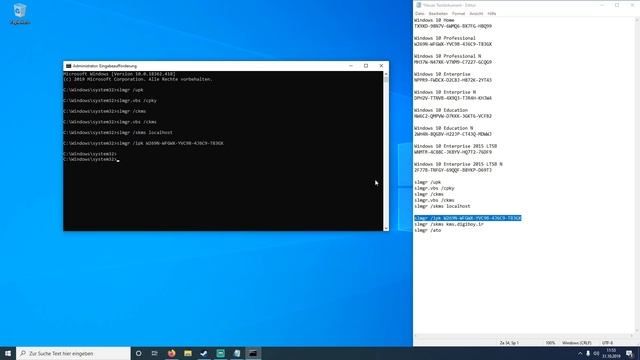Open Task View from the taskbar
The width and height of the screenshot is (640, 360).
pos(155,353)
